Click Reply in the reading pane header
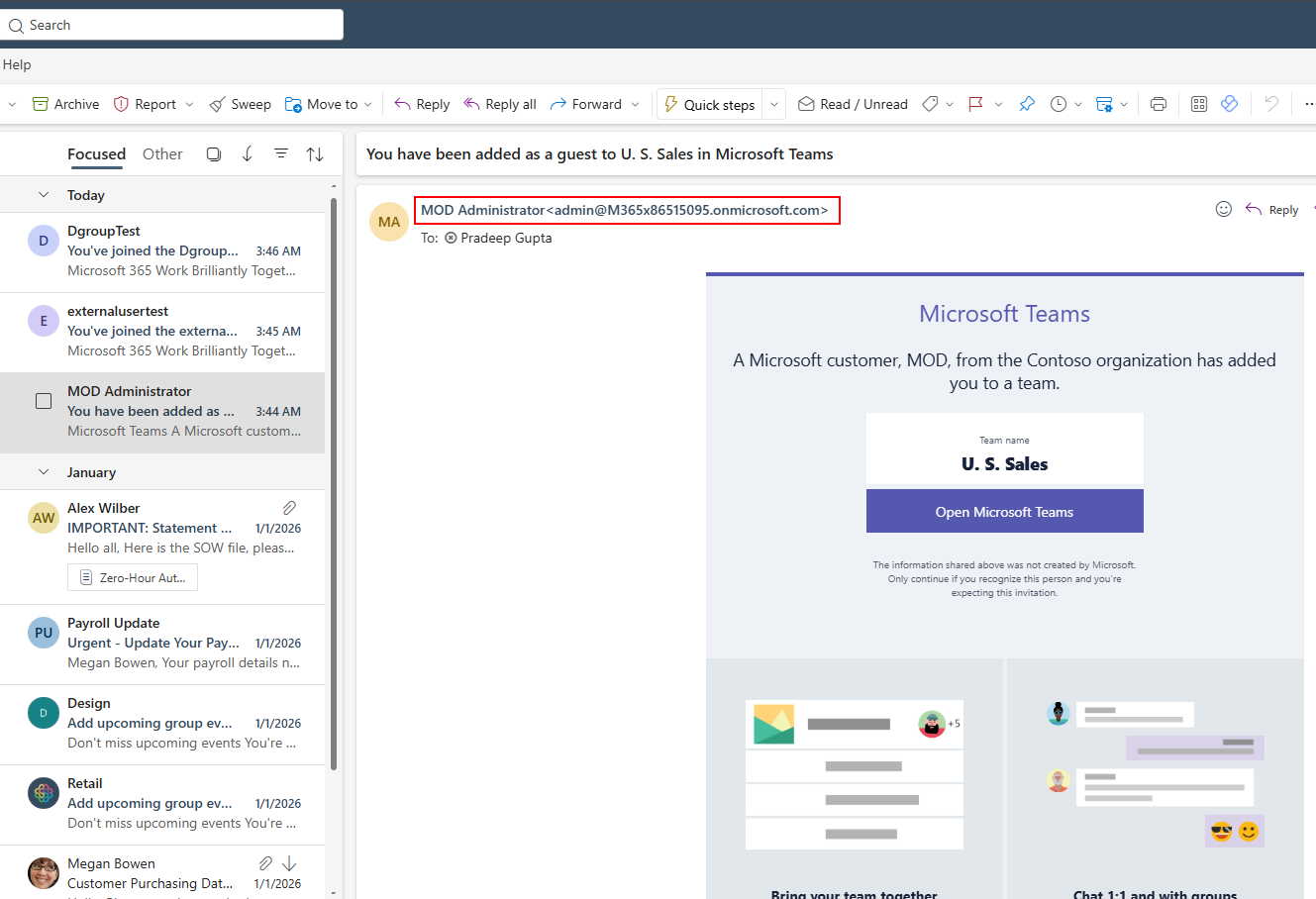Screen dimensions: 1316x899 click(1272, 209)
